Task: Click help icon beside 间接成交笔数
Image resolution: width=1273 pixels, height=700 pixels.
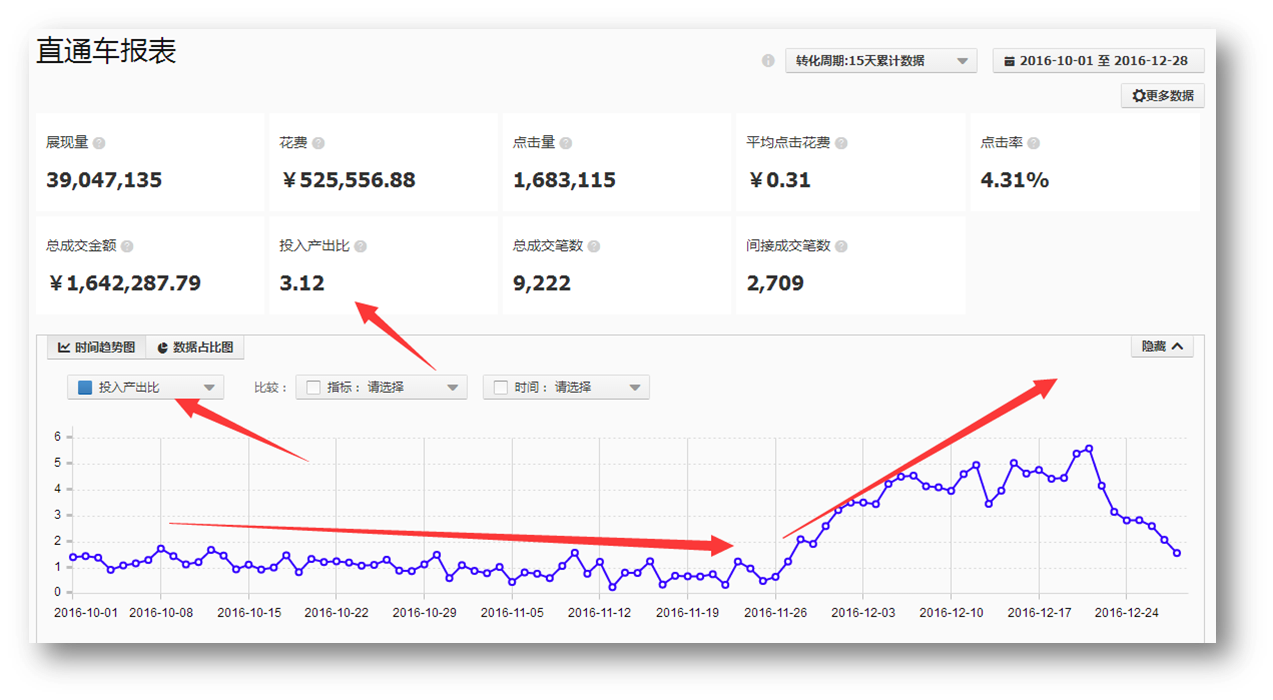Action: pyautogui.click(x=841, y=246)
